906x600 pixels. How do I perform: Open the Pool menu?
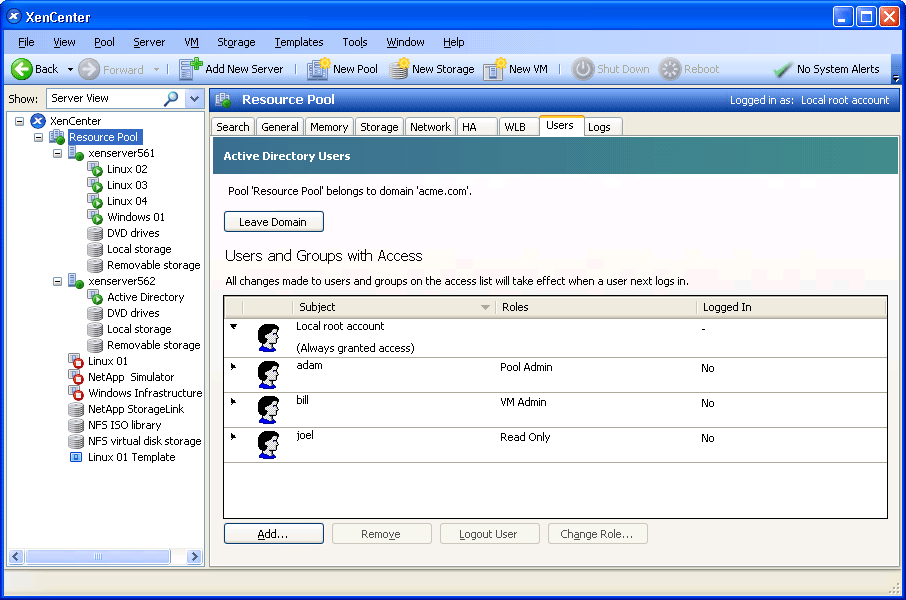point(105,42)
